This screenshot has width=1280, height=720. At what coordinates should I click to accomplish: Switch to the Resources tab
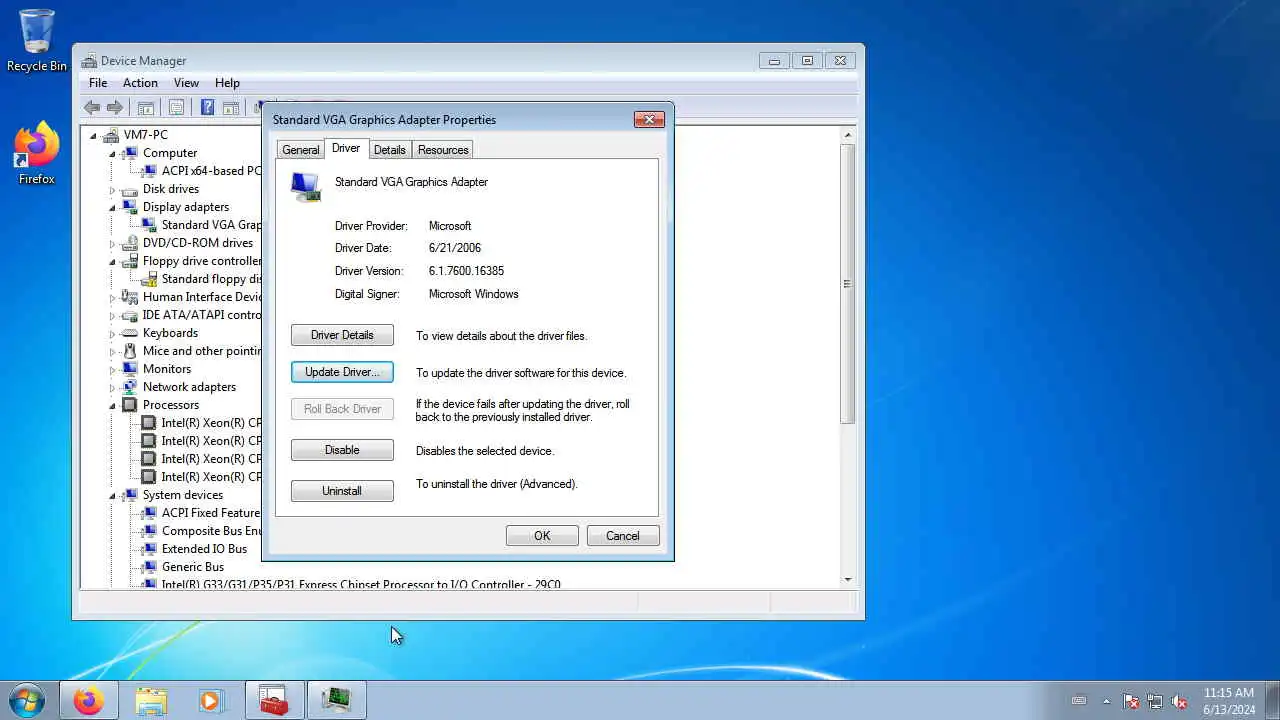(x=443, y=150)
